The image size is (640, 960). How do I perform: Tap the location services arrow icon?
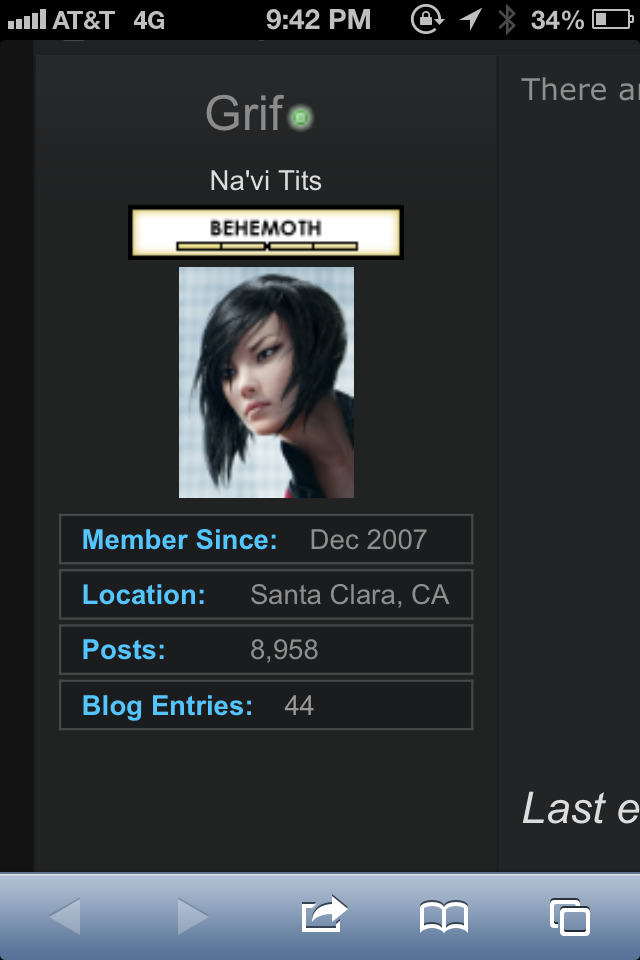click(x=470, y=19)
